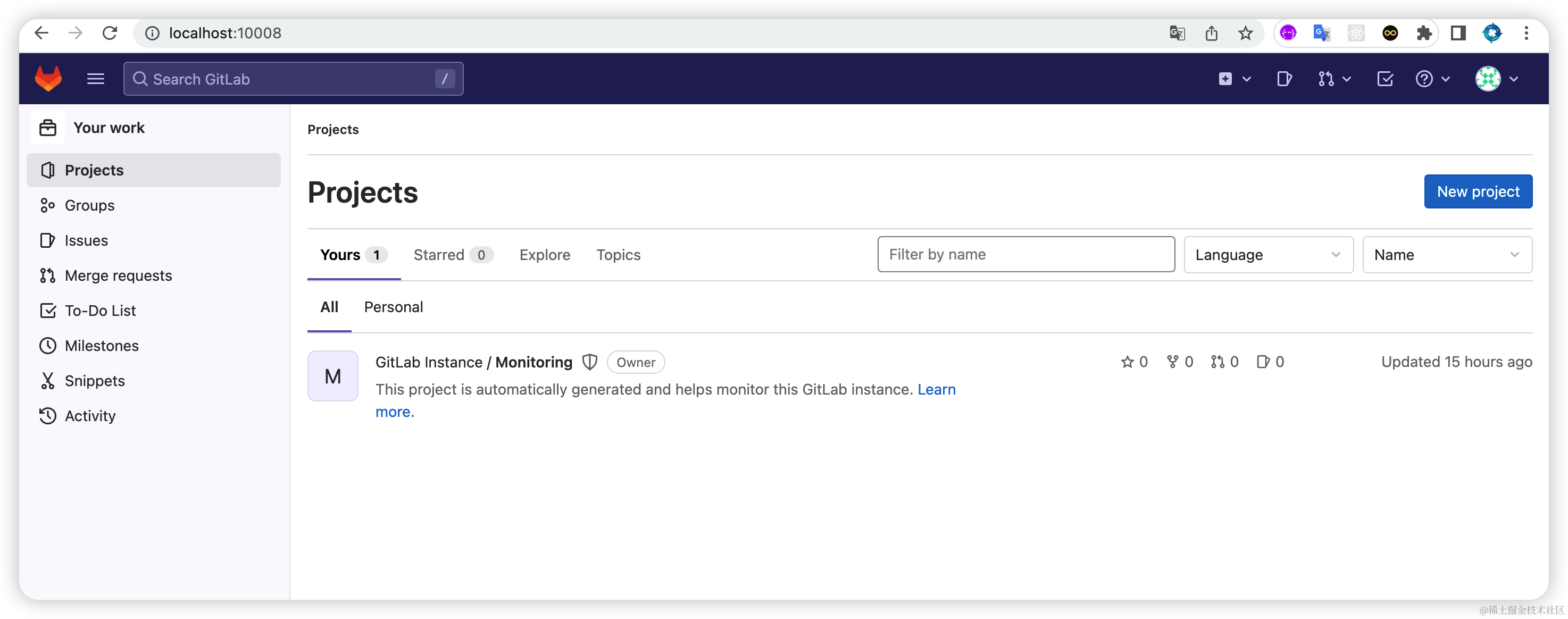Switch to the Starred tab
Image resolution: width=1568 pixels, height=619 pixels.
pyautogui.click(x=453, y=254)
